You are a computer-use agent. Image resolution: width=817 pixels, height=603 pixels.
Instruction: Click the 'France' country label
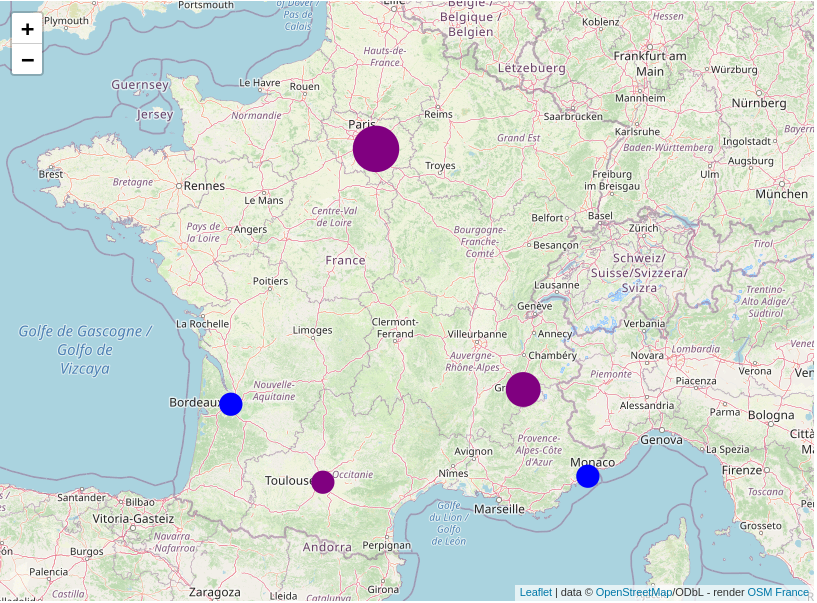coord(345,260)
